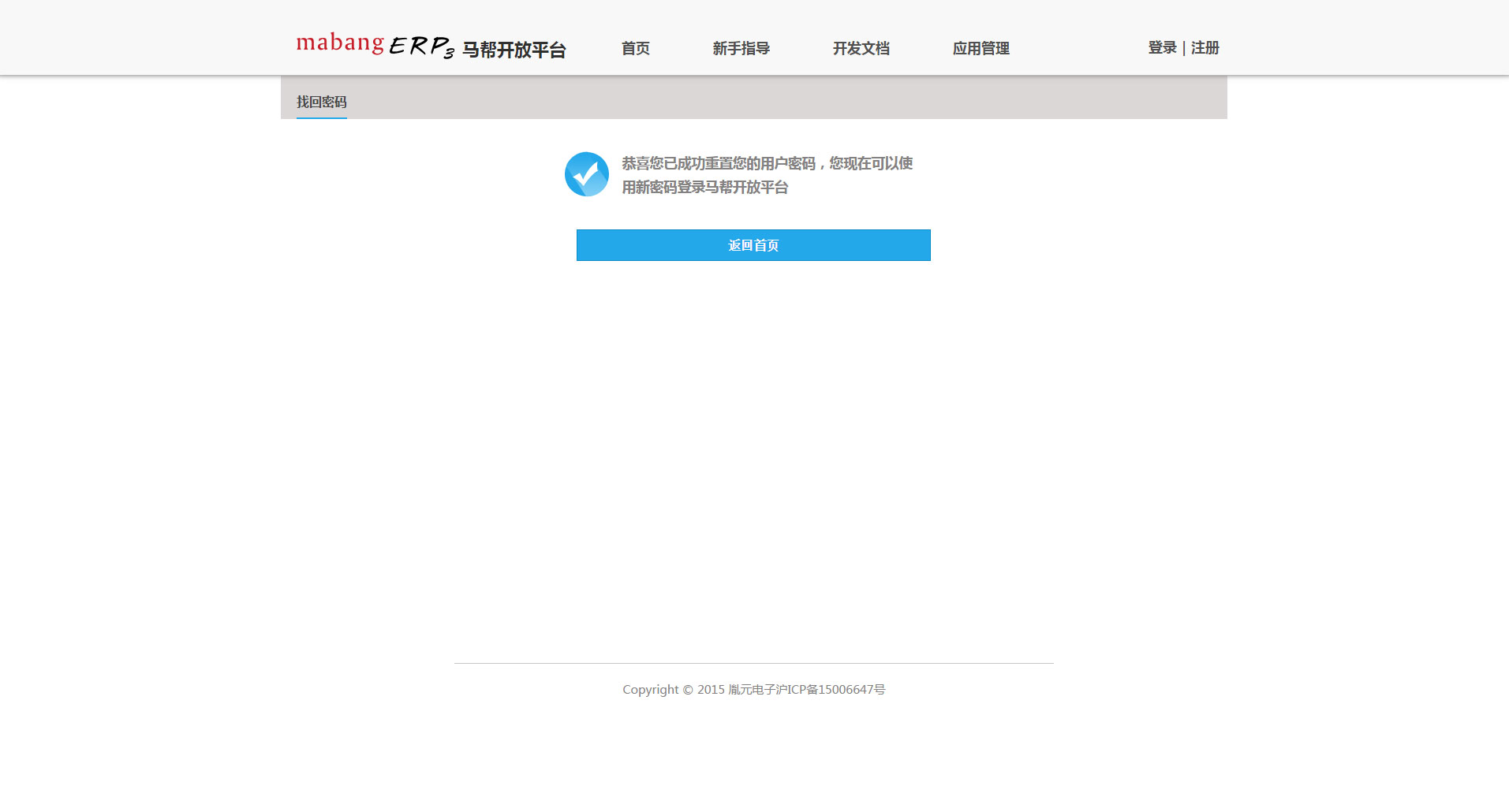Viewport: 1509px width, 812px height.
Task: Click the © symbol in the footer
Action: 688,690
